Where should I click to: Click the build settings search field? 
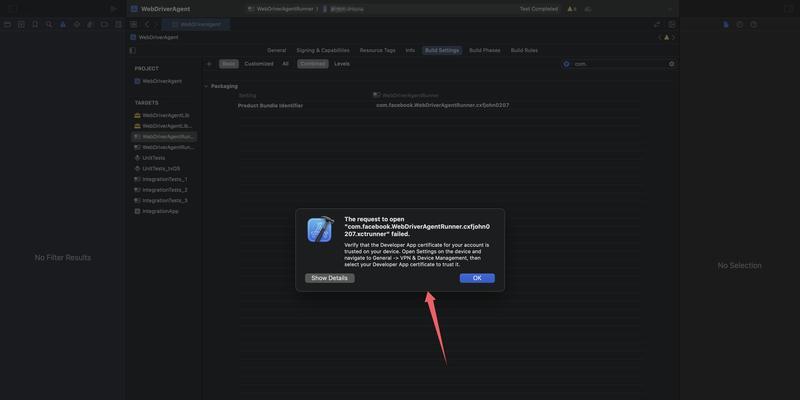619,64
